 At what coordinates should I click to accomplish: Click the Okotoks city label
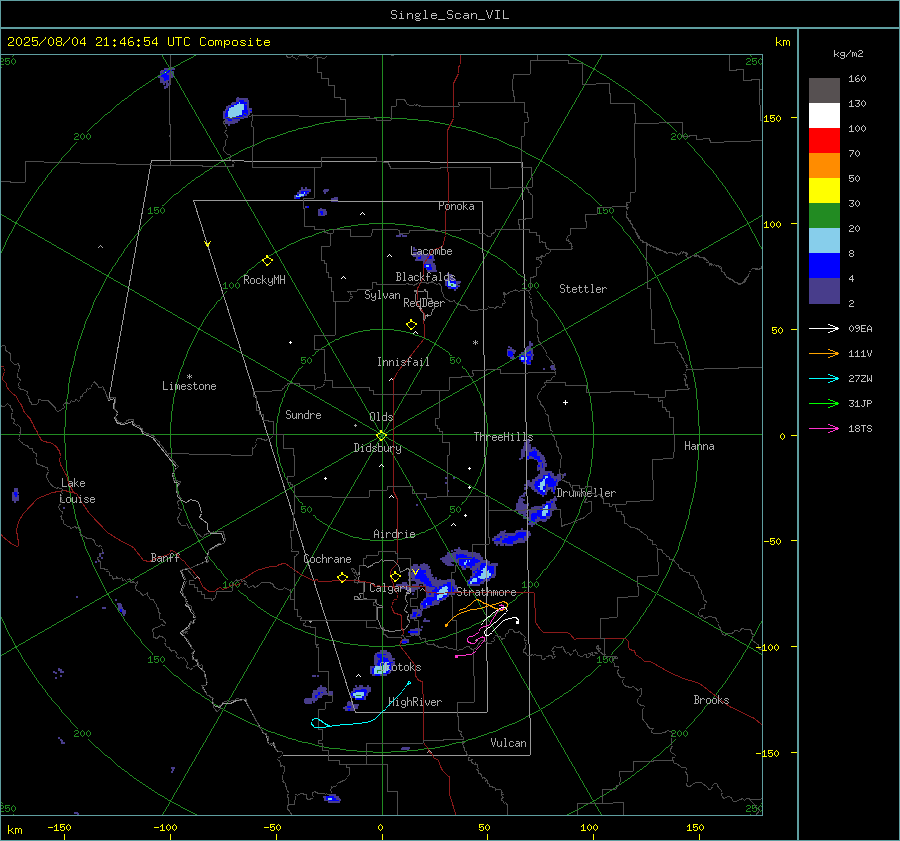click(x=400, y=667)
